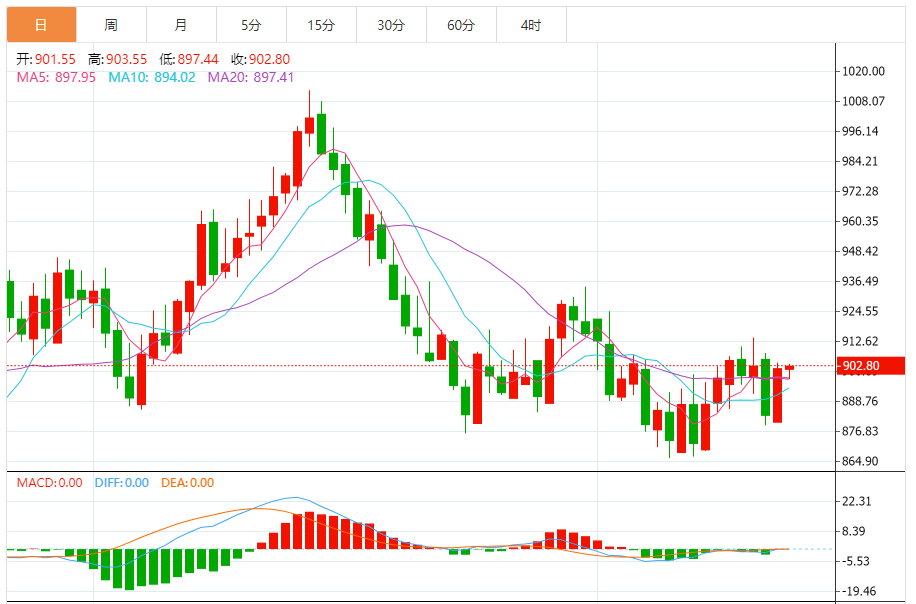Click the 876.83 price axis label

tap(860, 431)
